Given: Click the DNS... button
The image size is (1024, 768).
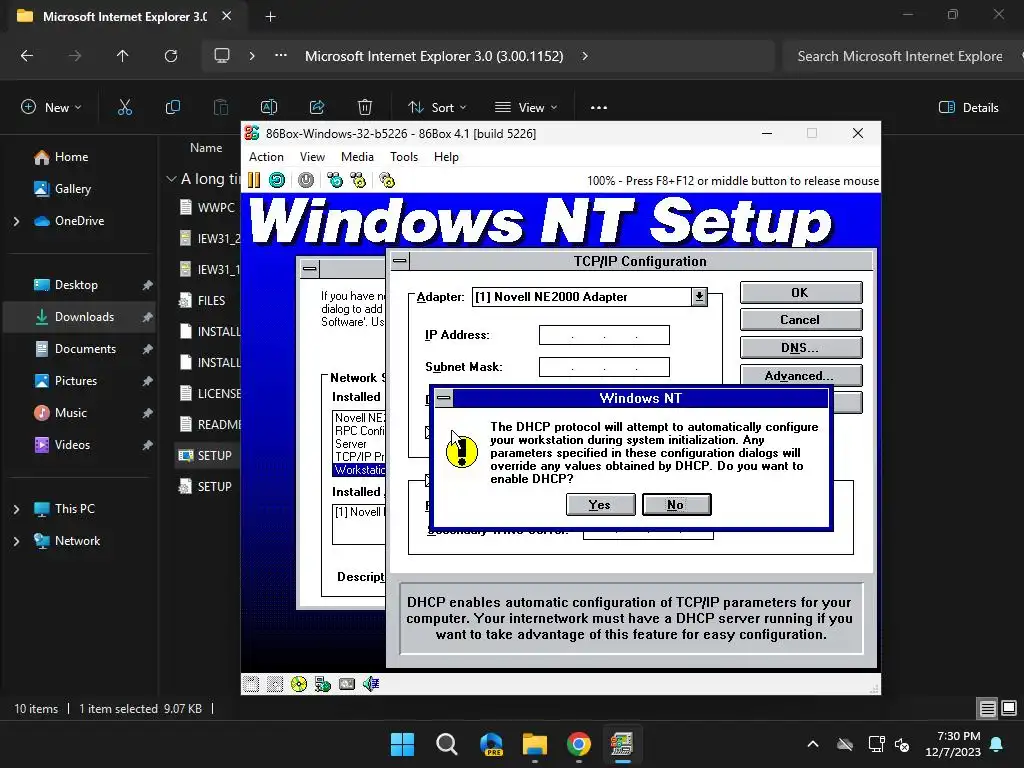Looking at the screenshot, I should [801, 348].
